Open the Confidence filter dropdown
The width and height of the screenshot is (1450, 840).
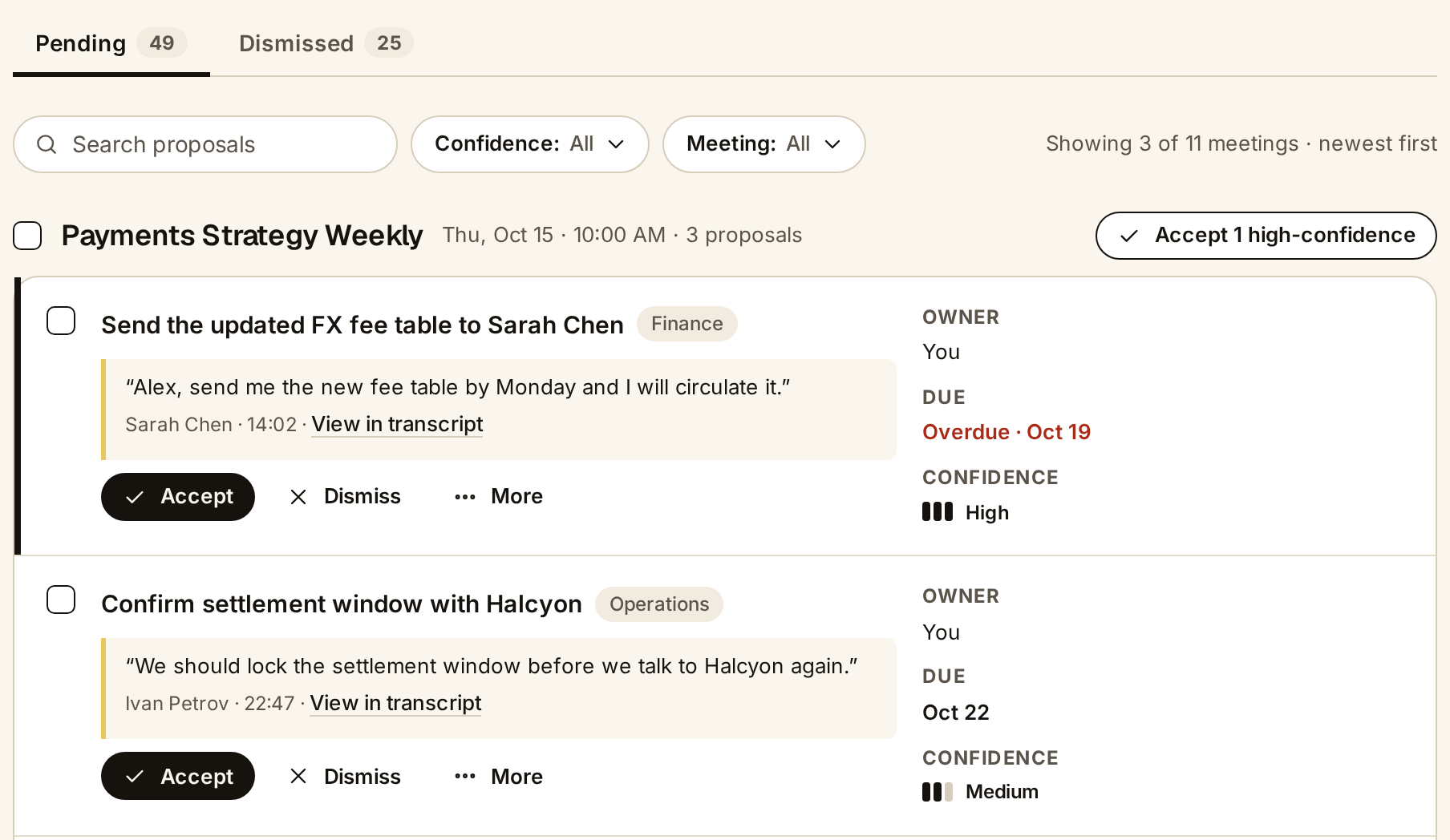pyautogui.click(x=529, y=144)
